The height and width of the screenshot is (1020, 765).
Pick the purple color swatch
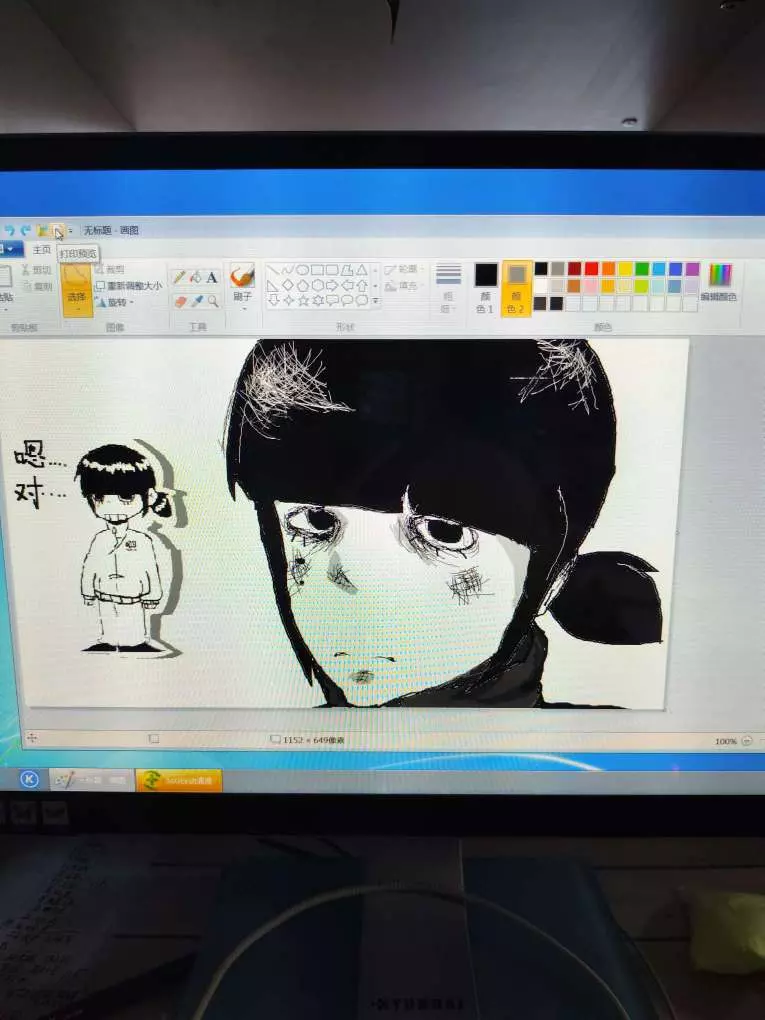692,269
